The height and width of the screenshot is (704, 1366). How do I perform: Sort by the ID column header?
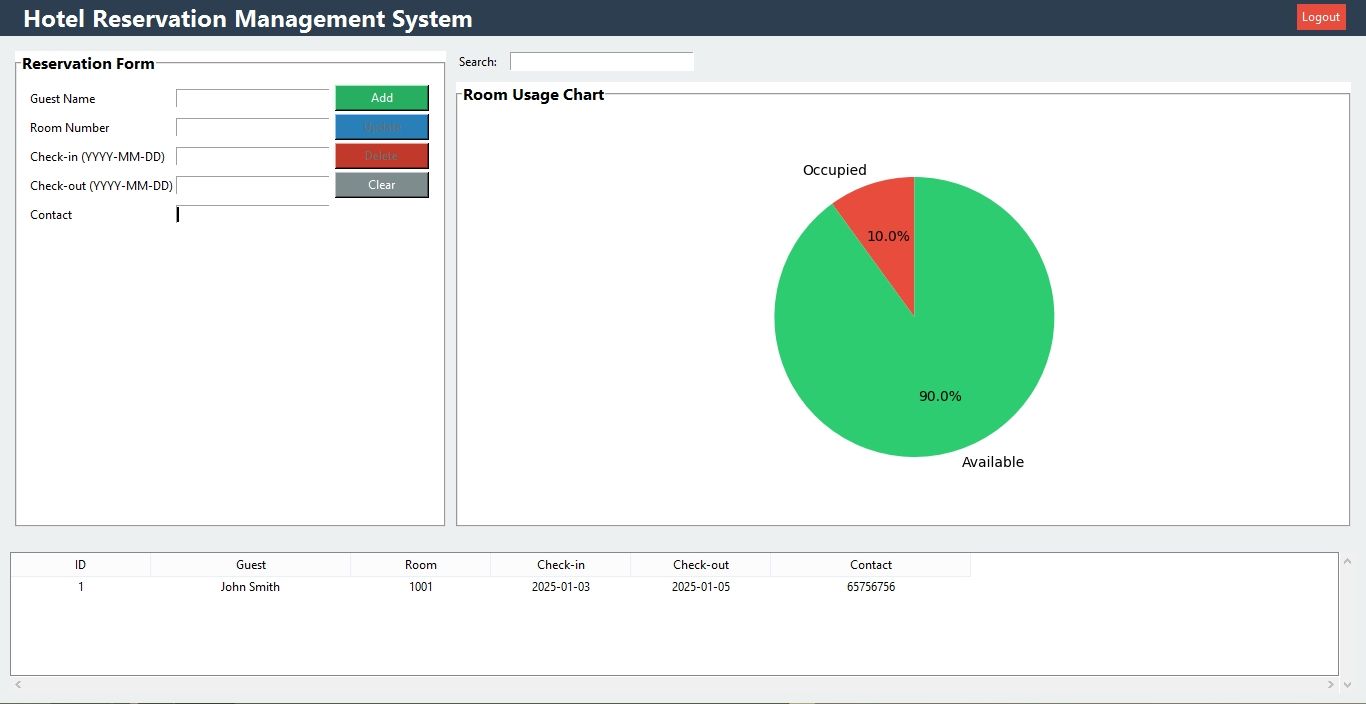[x=81, y=565]
